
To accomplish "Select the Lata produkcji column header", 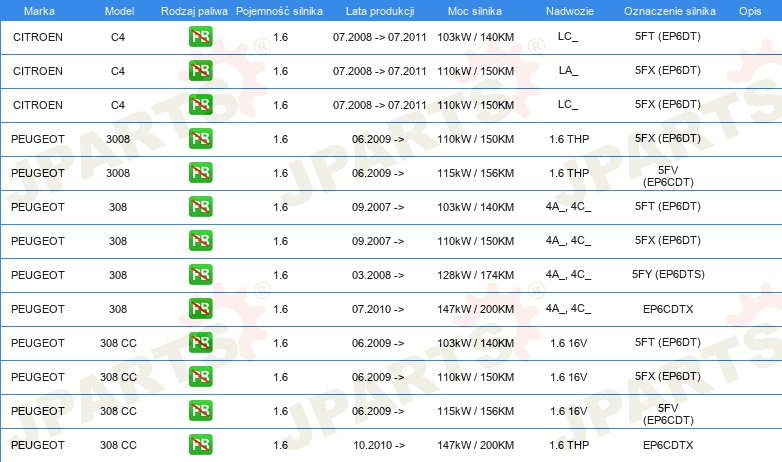I will click(x=380, y=11).
